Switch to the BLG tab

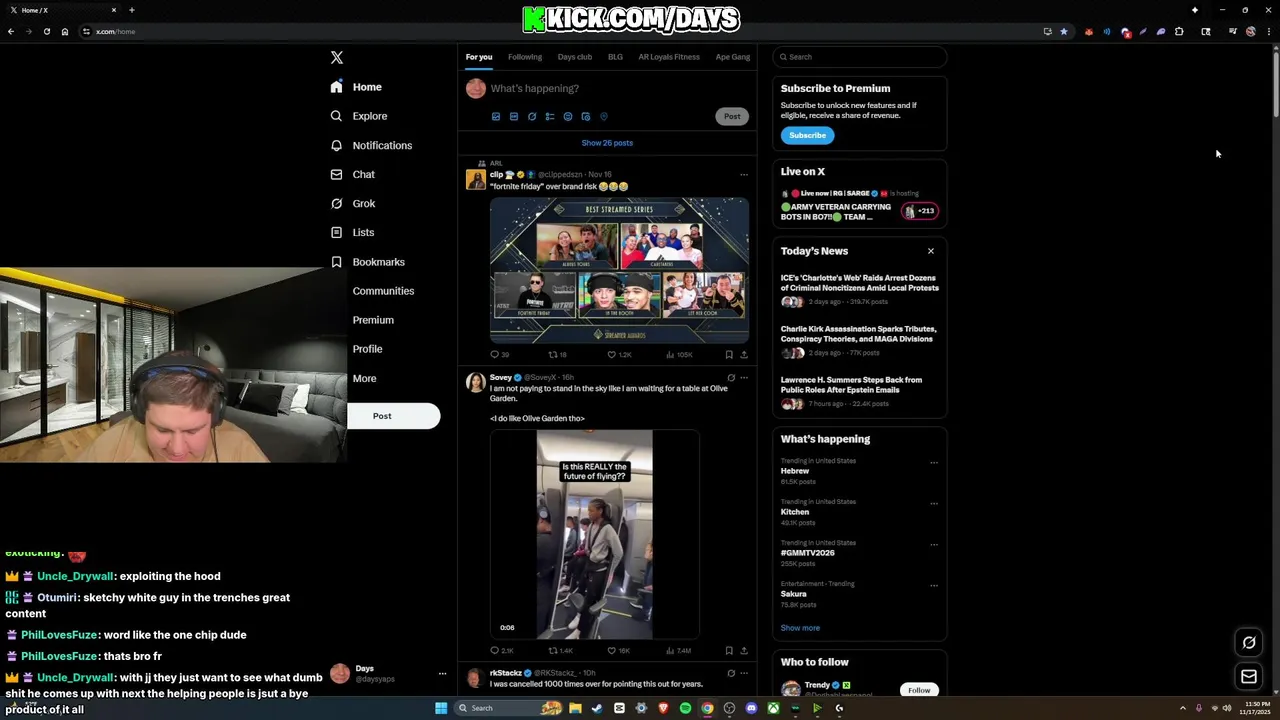pos(615,57)
